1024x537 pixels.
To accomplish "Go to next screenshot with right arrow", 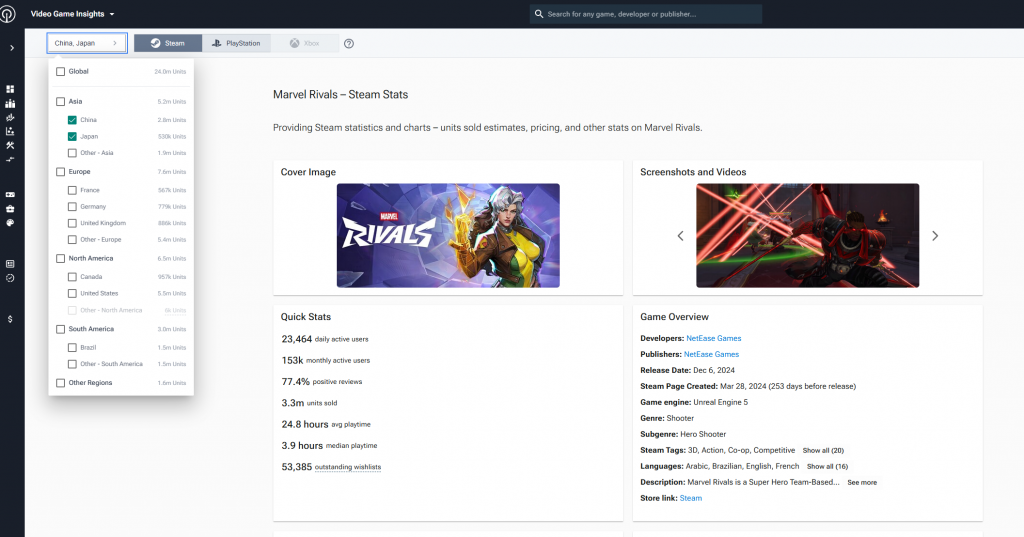I will [935, 236].
